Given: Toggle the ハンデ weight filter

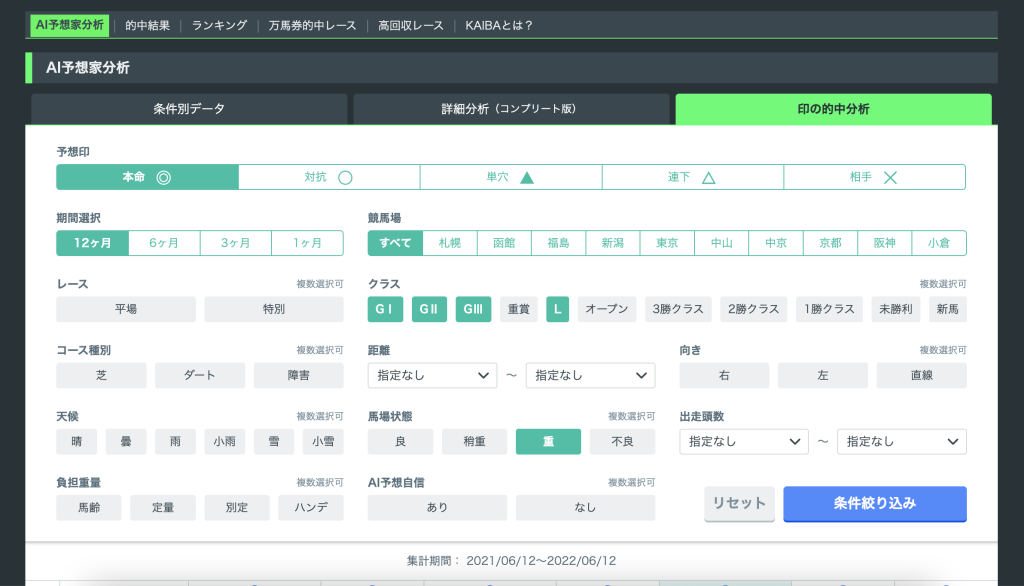Looking at the screenshot, I should tap(311, 508).
